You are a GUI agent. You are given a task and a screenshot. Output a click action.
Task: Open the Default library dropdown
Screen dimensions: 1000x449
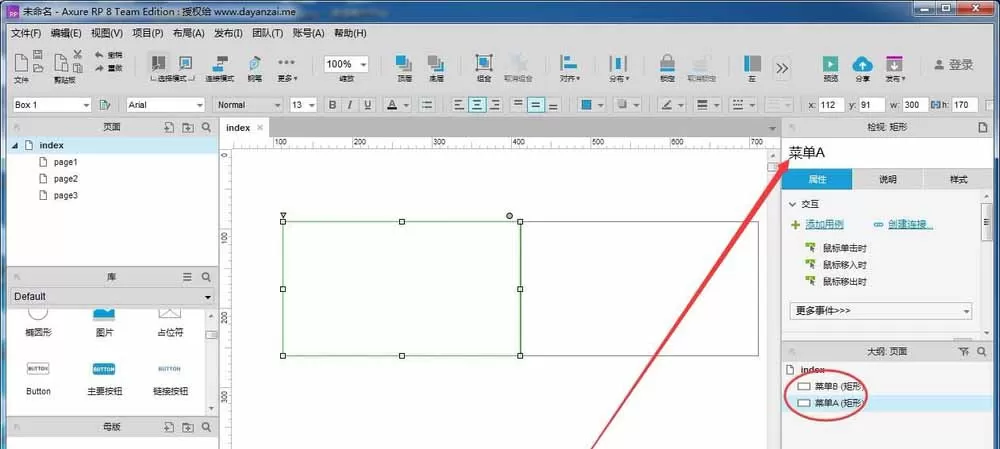(113, 297)
